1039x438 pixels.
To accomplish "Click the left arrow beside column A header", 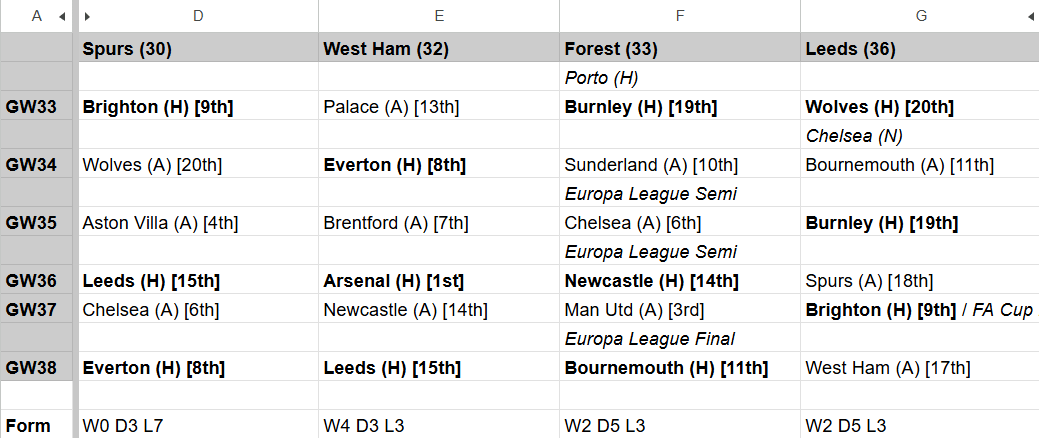I will click(x=62, y=16).
